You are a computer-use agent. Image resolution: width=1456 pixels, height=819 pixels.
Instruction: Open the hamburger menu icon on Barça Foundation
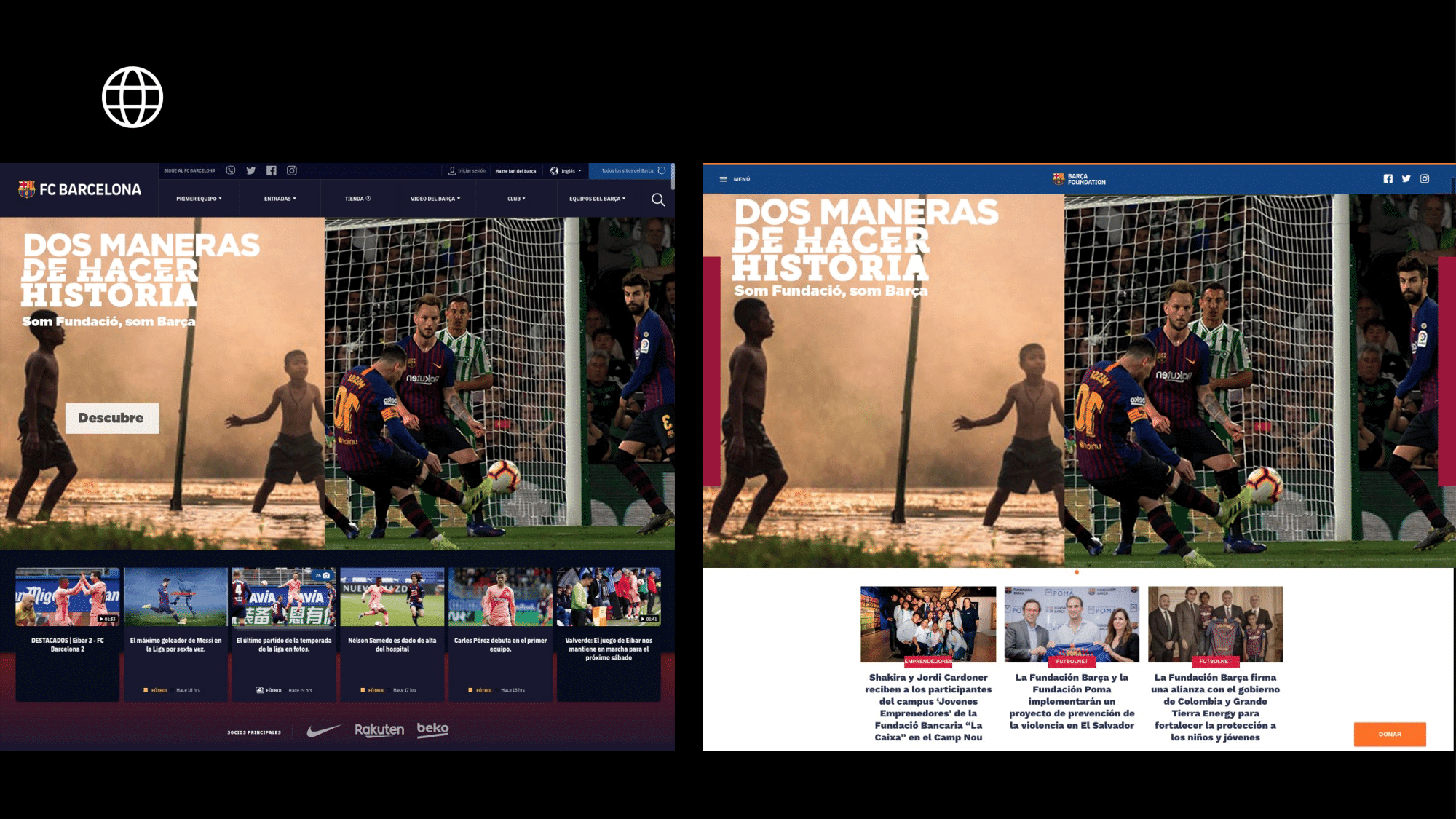(724, 179)
